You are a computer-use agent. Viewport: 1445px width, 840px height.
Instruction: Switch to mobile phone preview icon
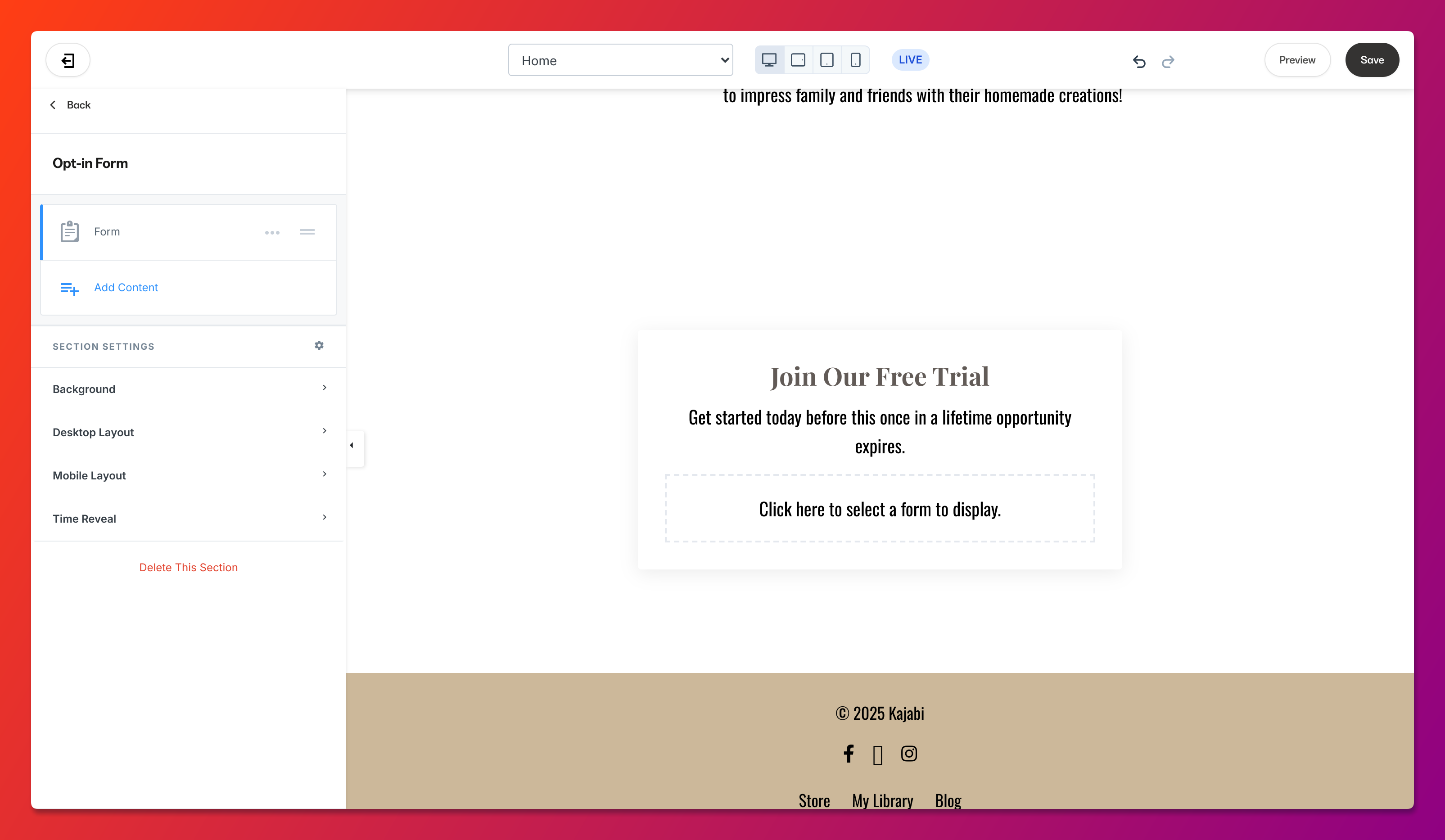[x=855, y=59]
